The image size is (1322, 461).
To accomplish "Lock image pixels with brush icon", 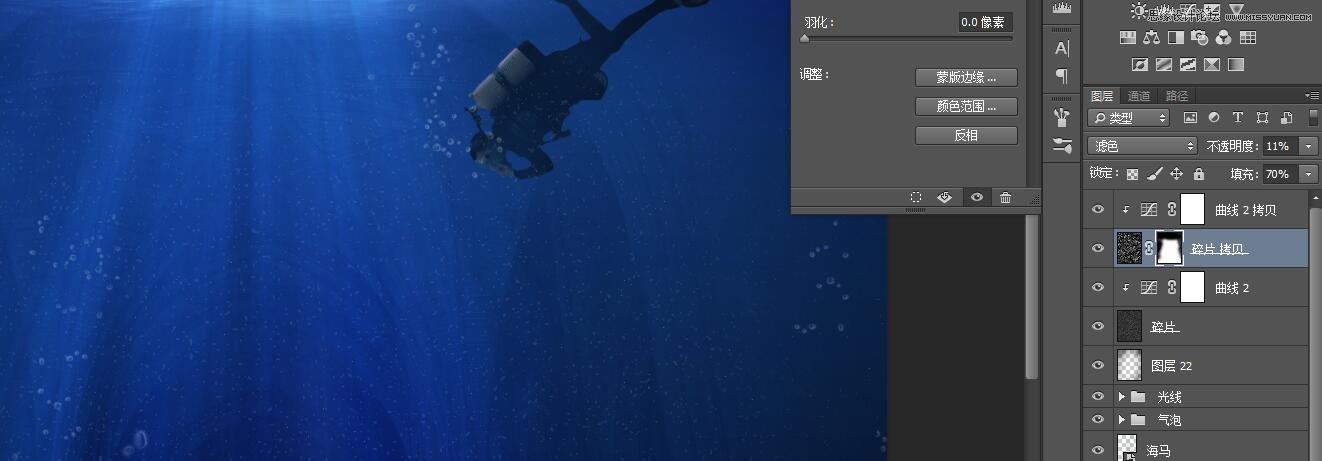I will (1154, 174).
